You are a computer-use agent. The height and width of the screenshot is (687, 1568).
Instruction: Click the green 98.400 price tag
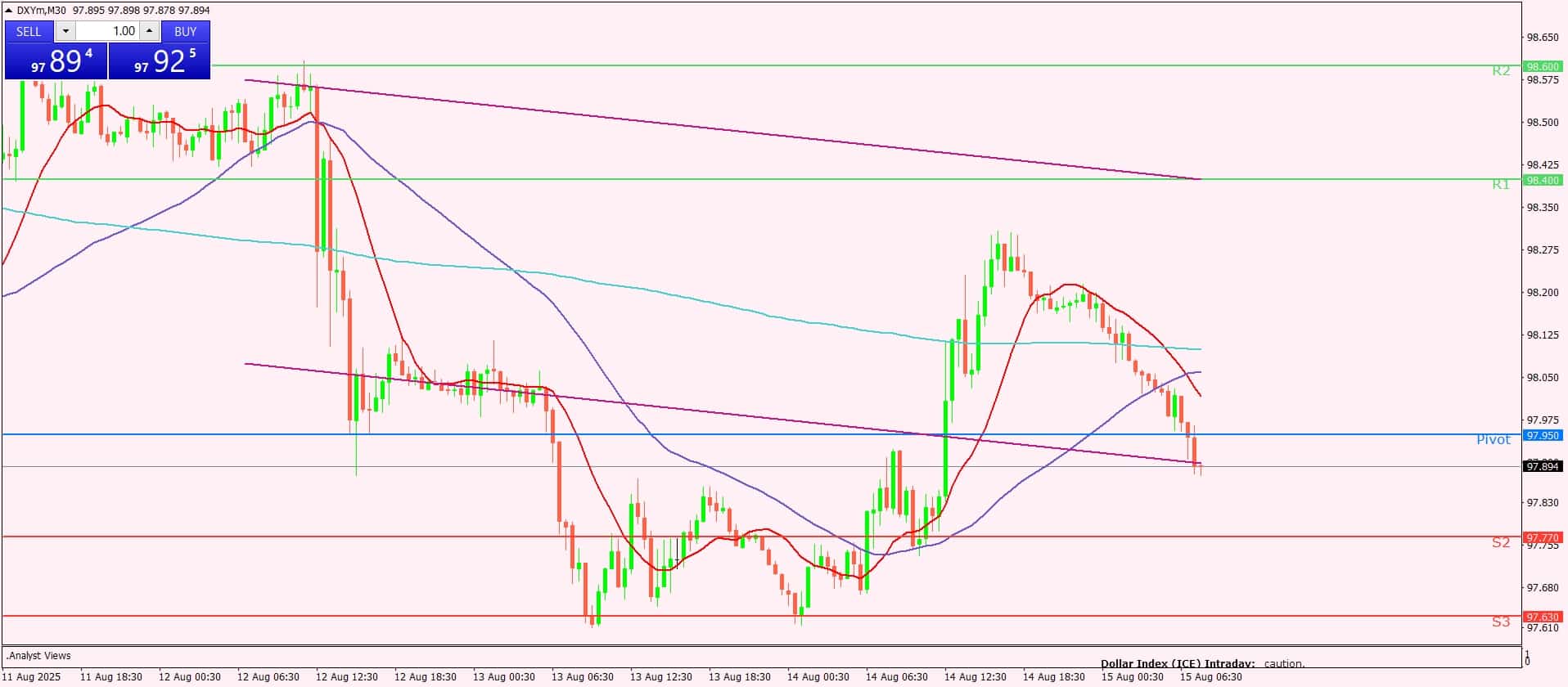[1542, 180]
